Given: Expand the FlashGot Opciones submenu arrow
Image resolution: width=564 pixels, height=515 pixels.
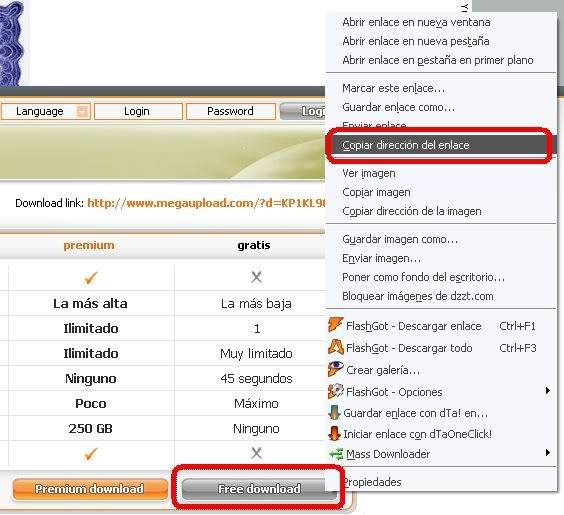Looking at the screenshot, I should click(547, 391).
